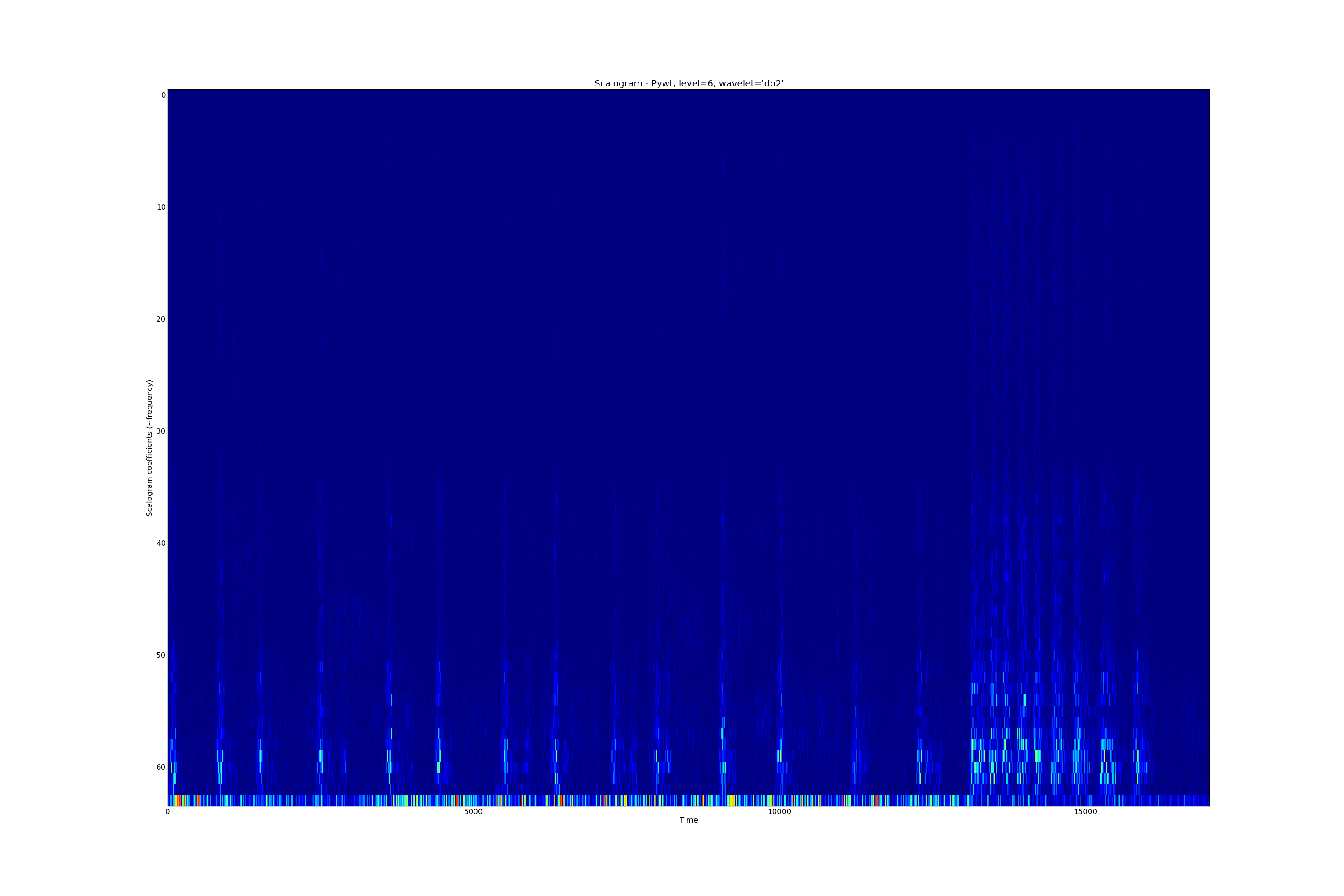
Task: Click the x-axis tick label 5000
Action: 473,812
